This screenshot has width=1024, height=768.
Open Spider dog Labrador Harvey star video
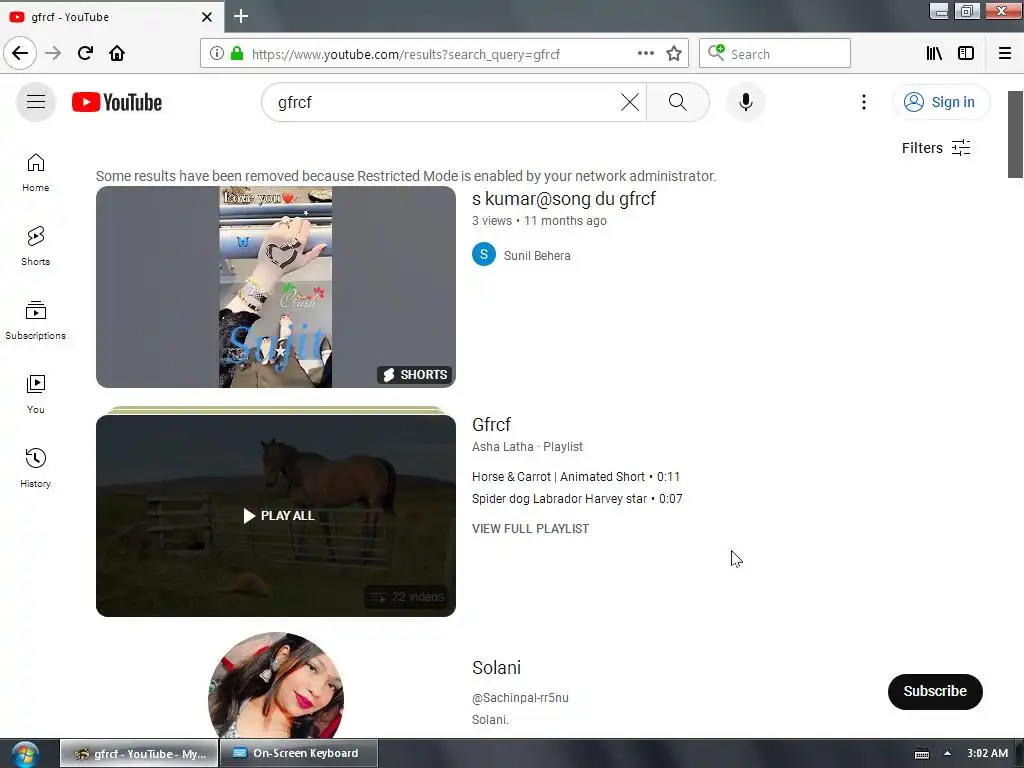(577, 499)
